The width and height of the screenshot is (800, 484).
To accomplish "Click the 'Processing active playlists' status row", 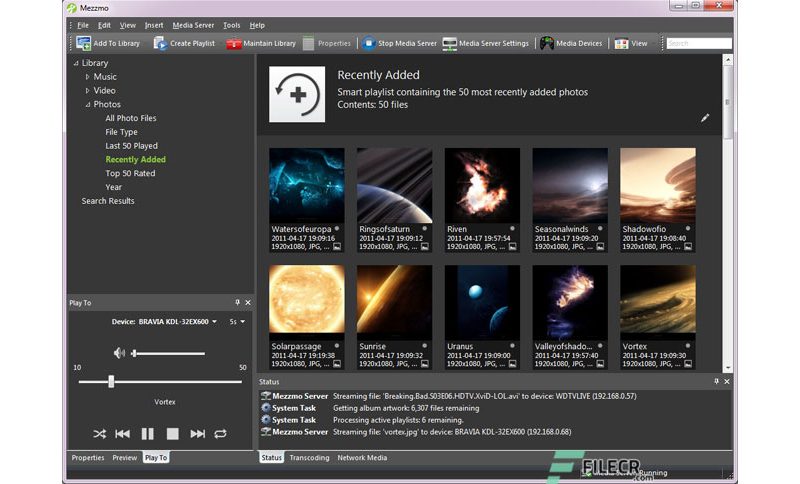I will pos(362,420).
